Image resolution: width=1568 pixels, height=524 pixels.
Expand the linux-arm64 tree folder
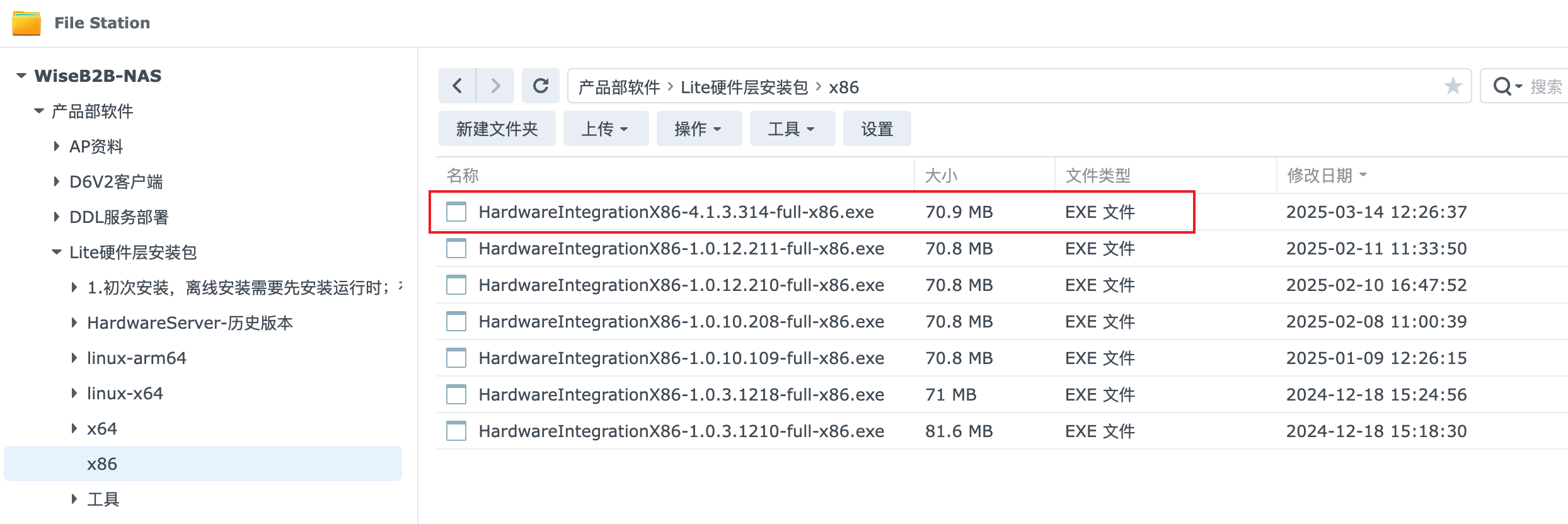tap(74, 358)
